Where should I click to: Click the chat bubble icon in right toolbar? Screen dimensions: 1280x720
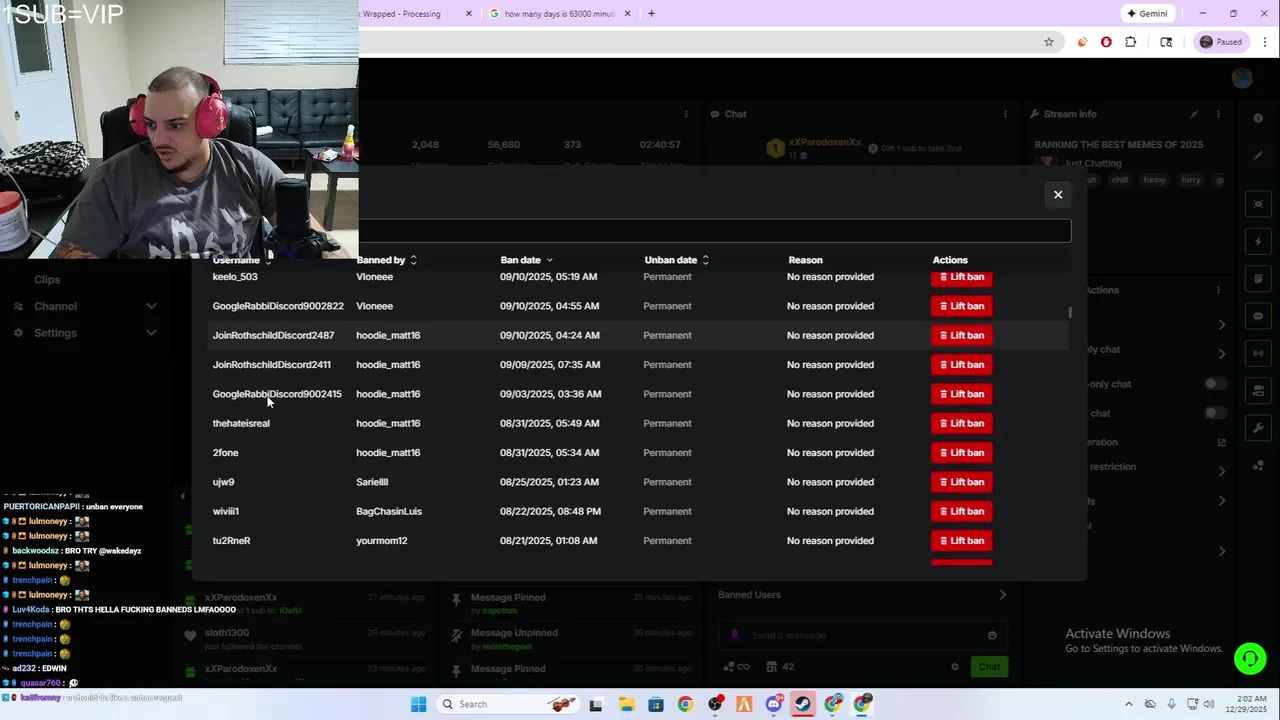pos(1258,316)
